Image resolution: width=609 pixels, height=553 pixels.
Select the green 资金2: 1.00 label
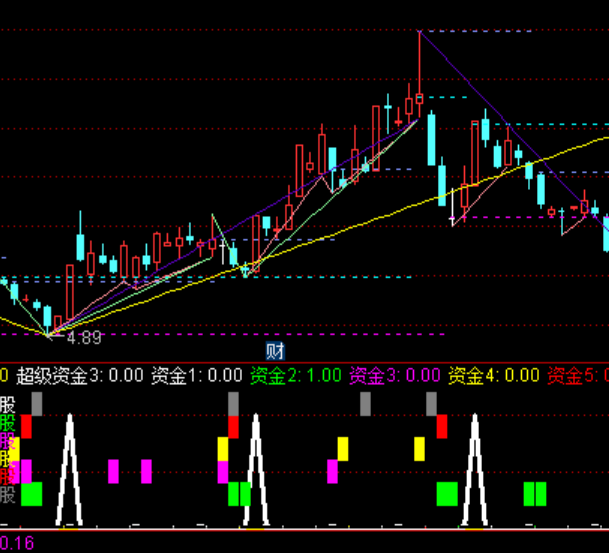coord(295,376)
